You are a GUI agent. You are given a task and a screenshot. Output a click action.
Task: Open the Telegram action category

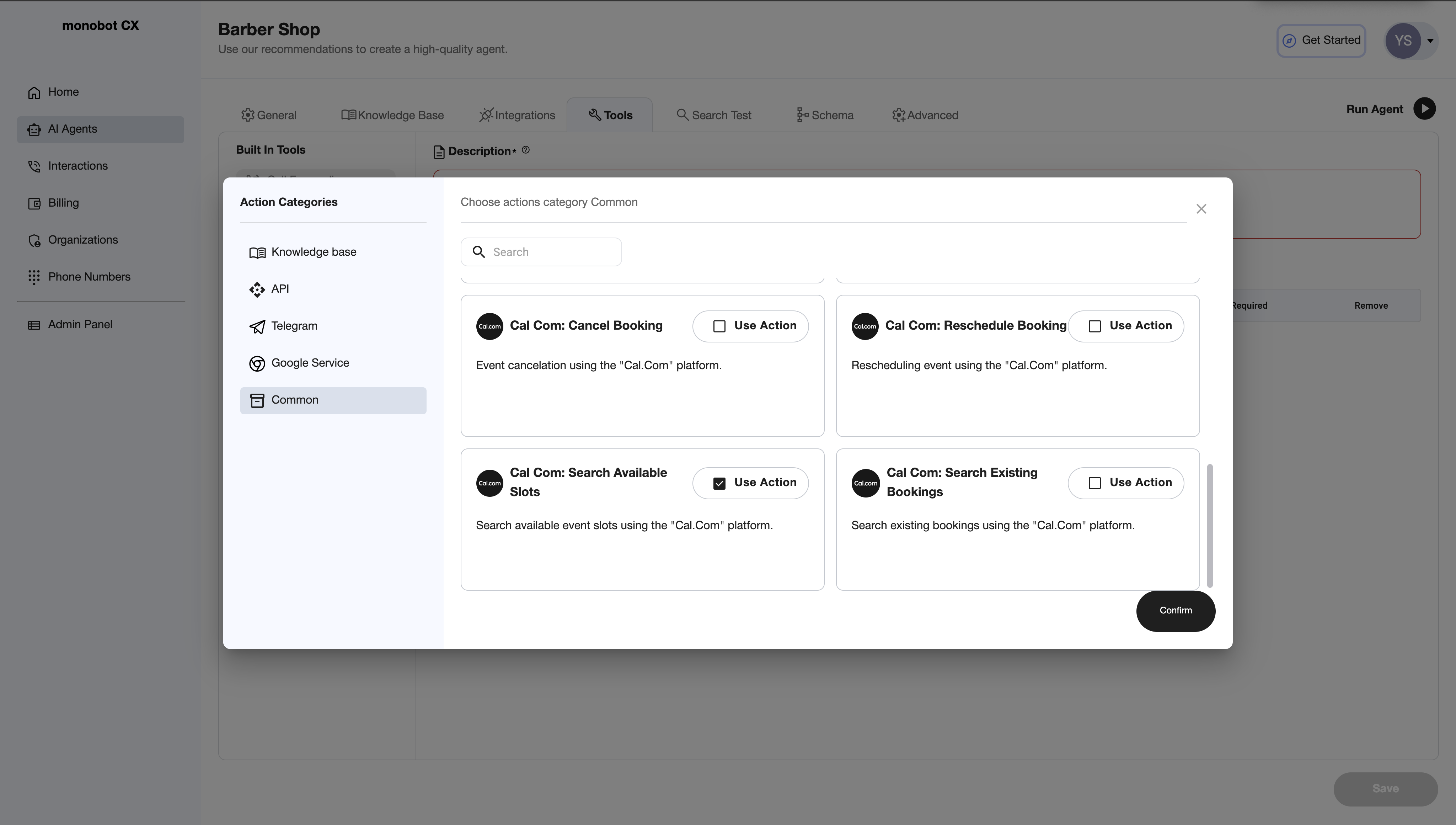[294, 326]
